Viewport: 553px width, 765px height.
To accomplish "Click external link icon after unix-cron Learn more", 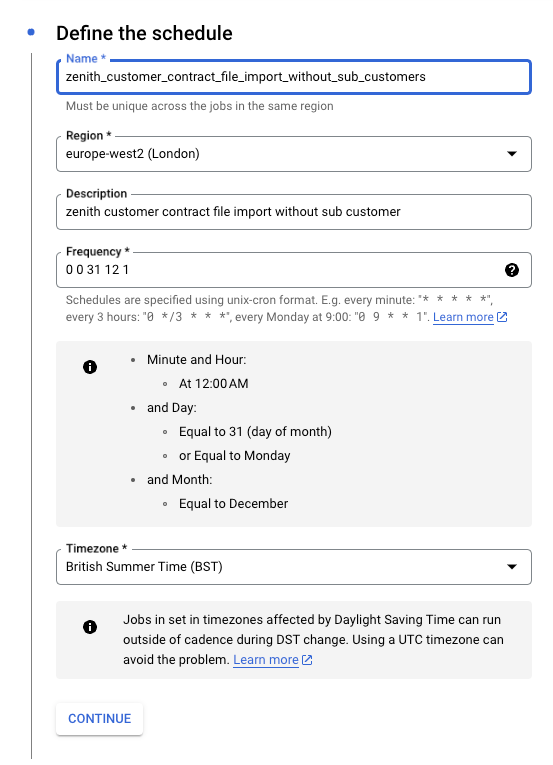I will click(x=502, y=317).
